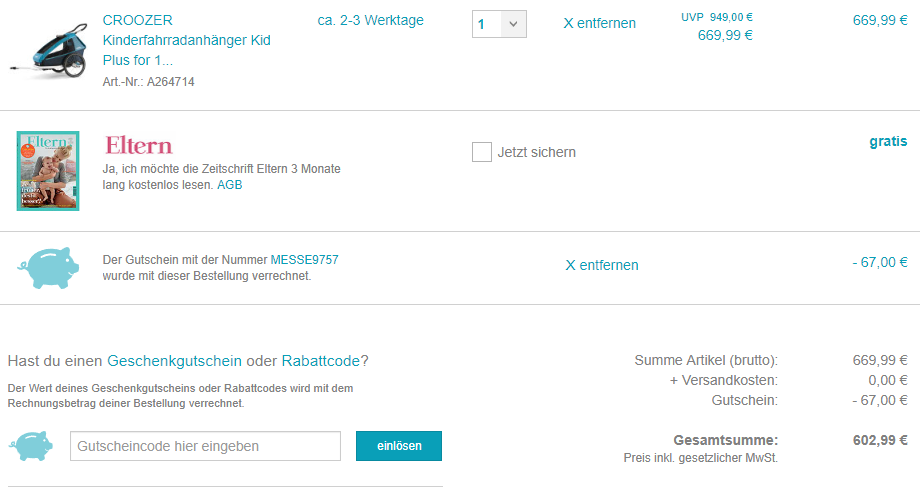The width and height of the screenshot is (920, 487).
Task: Click the piggy bank icon beside voucher MESSE9757
Action: [x=47, y=267]
